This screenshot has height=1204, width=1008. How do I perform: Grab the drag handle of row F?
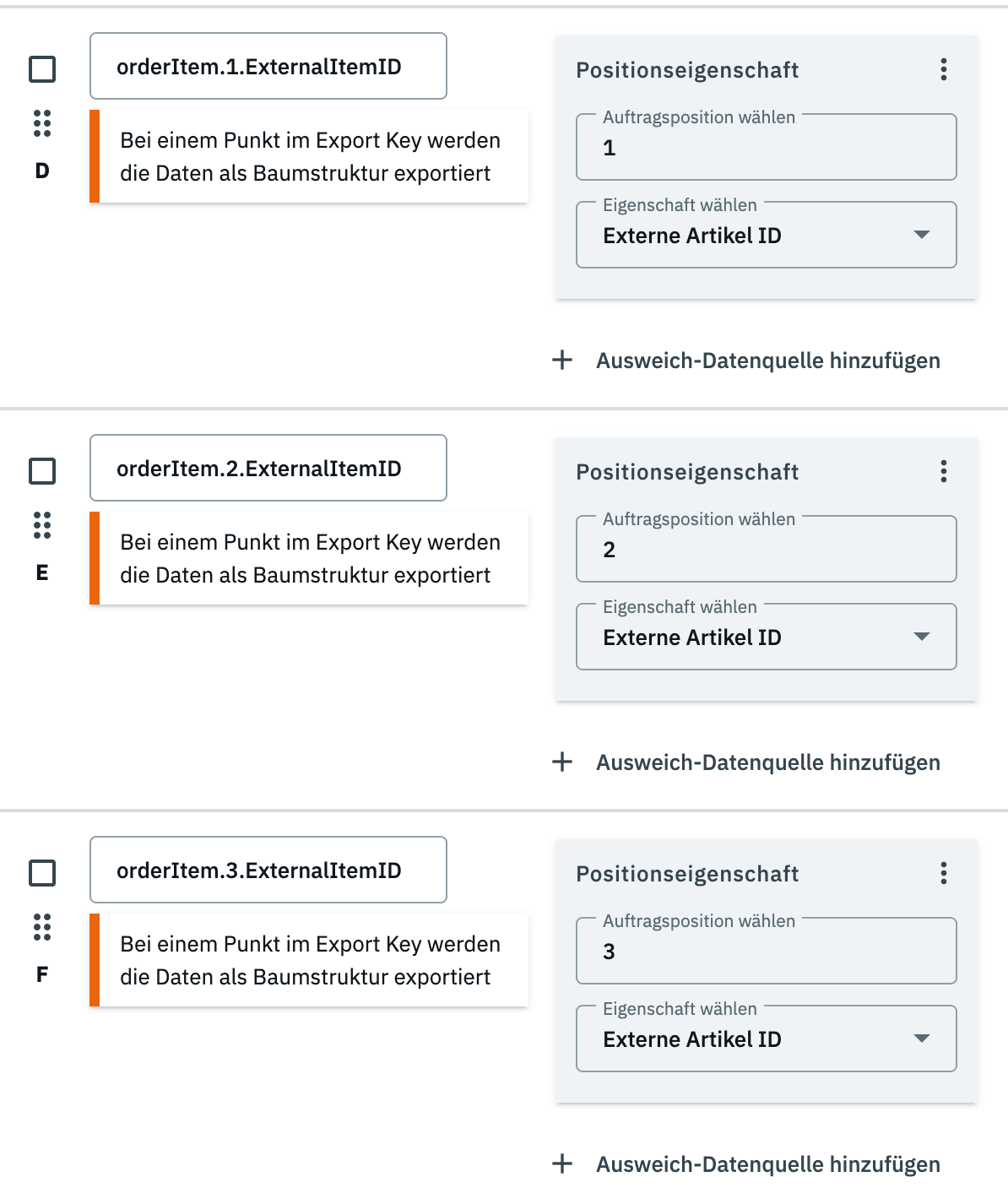42,927
